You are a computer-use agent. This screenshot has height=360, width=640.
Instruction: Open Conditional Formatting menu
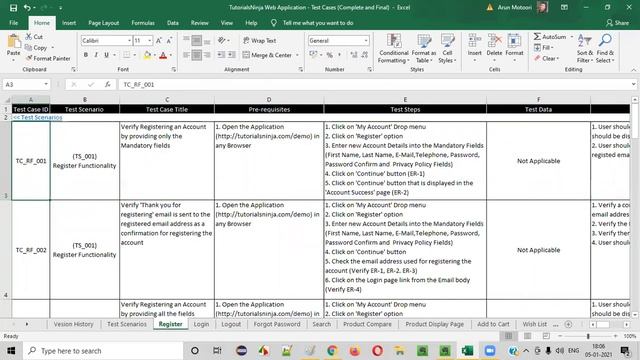point(393,49)
